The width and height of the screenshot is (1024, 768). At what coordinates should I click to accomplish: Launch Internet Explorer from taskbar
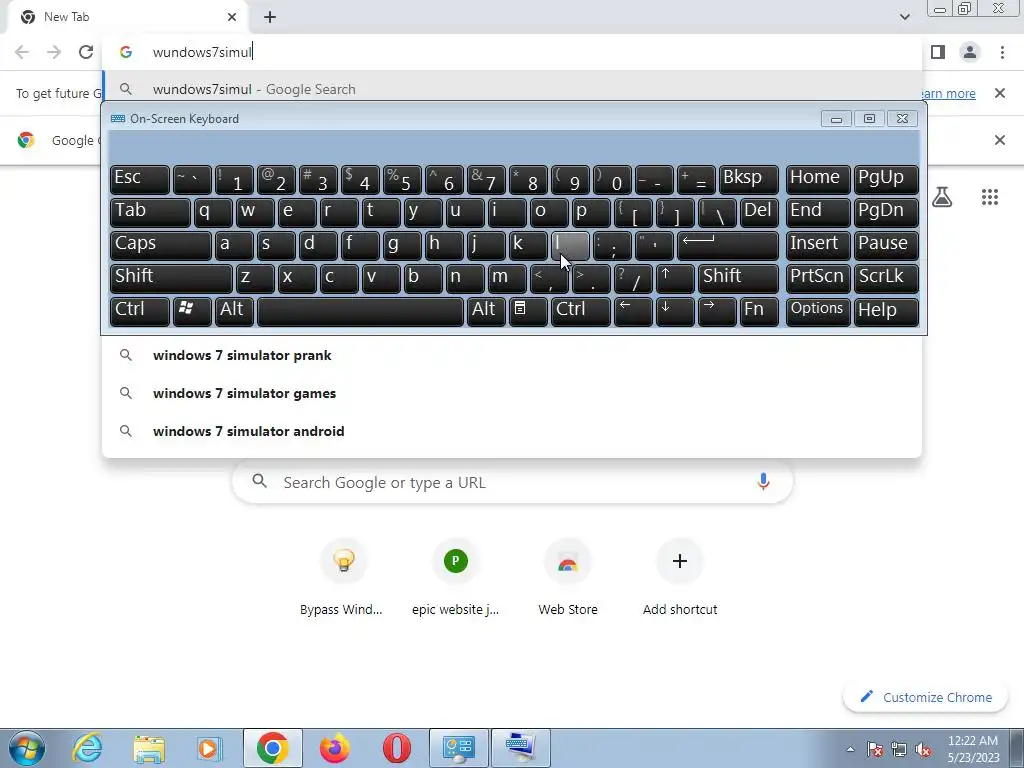click(87, 748)
